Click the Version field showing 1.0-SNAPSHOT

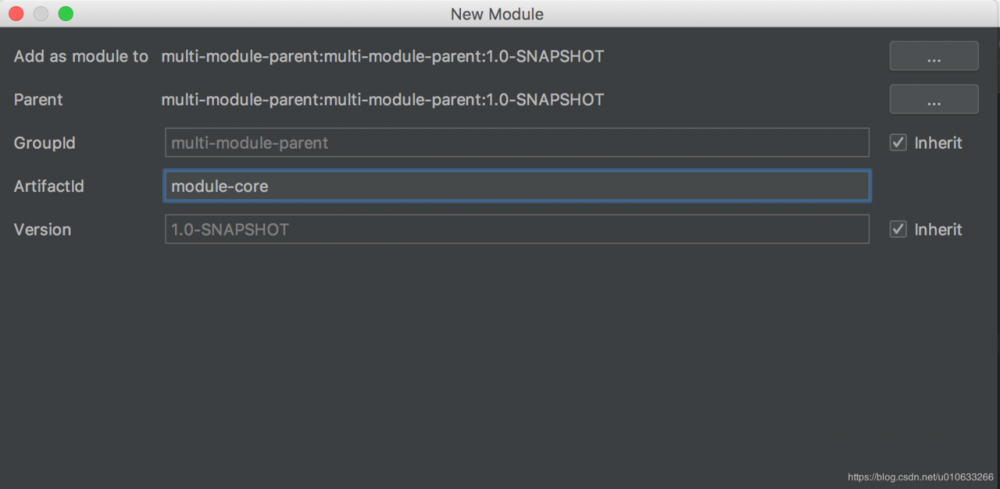pos(516,230)
